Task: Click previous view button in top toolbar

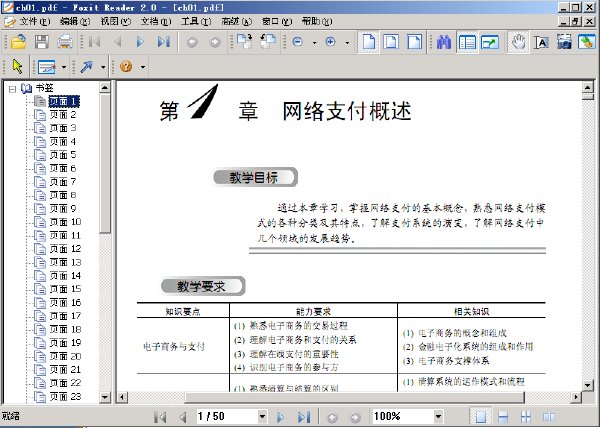Action: coord(192,42)
